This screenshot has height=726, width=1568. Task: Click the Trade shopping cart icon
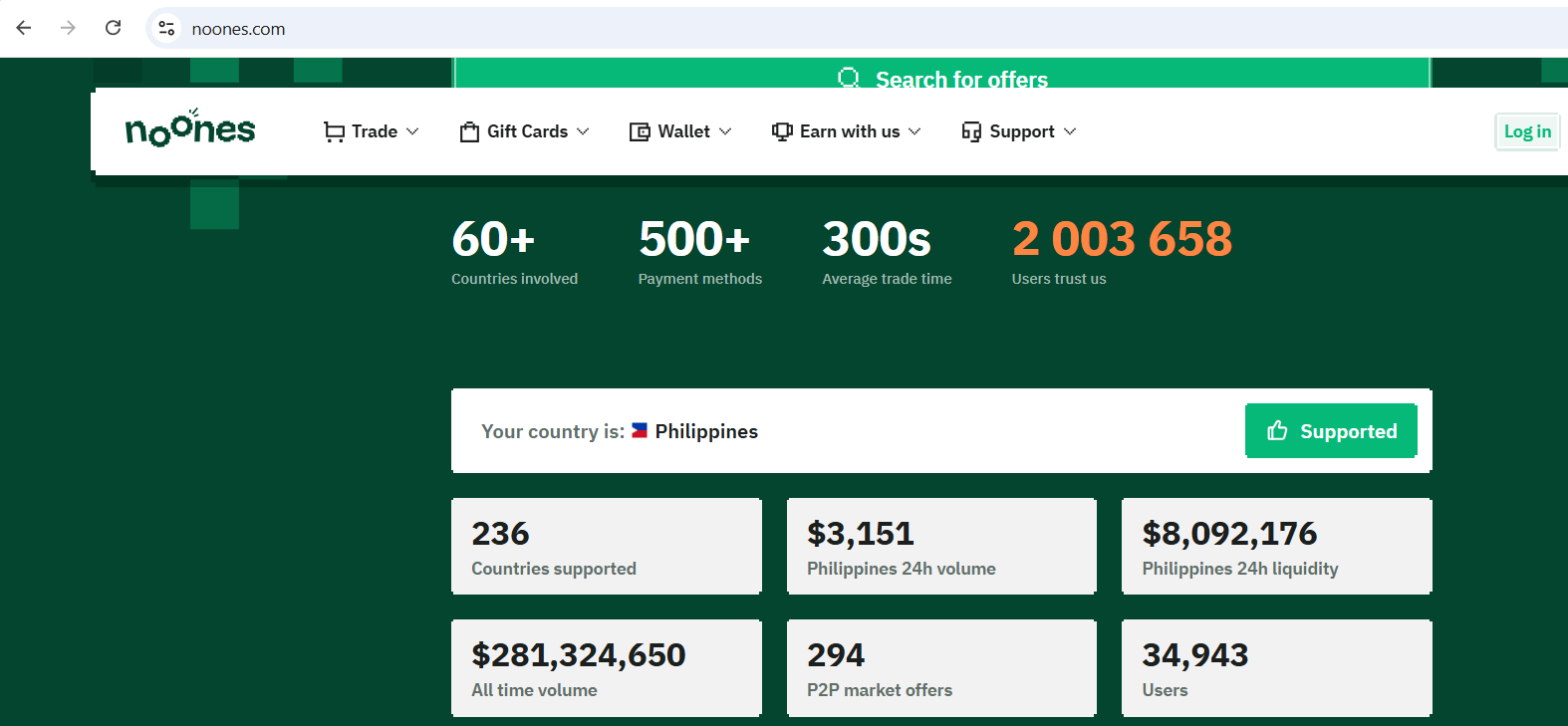tap(335, 131)
